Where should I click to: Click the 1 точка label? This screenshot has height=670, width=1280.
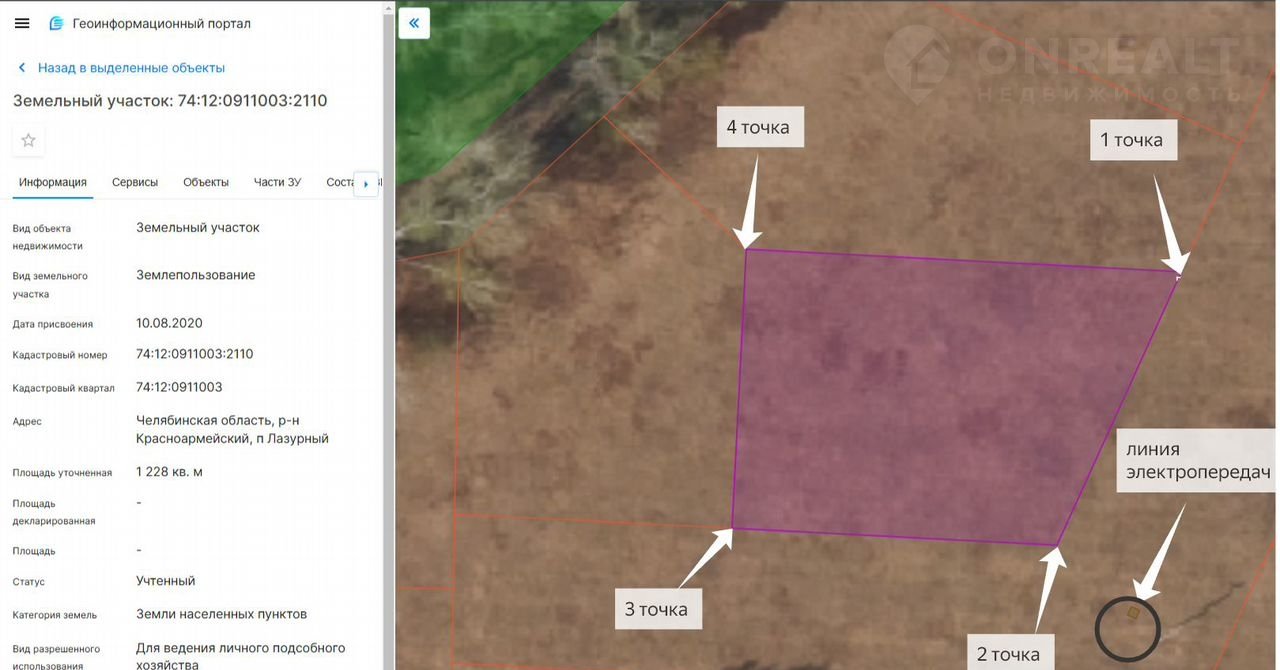point(1132,140)
